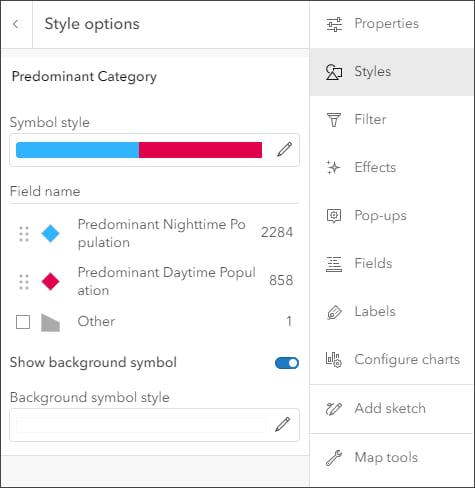Open the Fields icon

click(x=334, y=264)
